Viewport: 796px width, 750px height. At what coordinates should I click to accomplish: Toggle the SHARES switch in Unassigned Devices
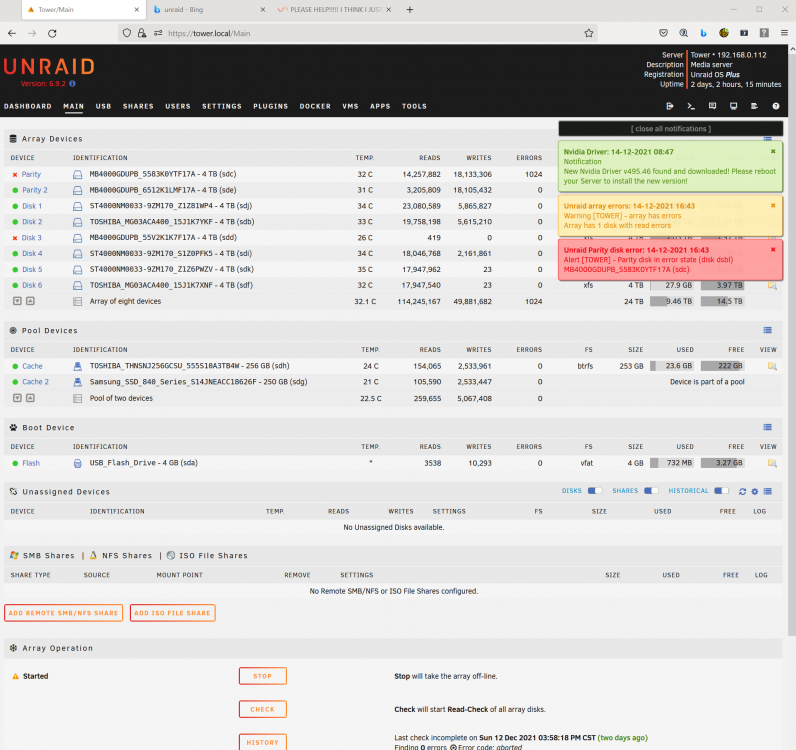[651, 491]
